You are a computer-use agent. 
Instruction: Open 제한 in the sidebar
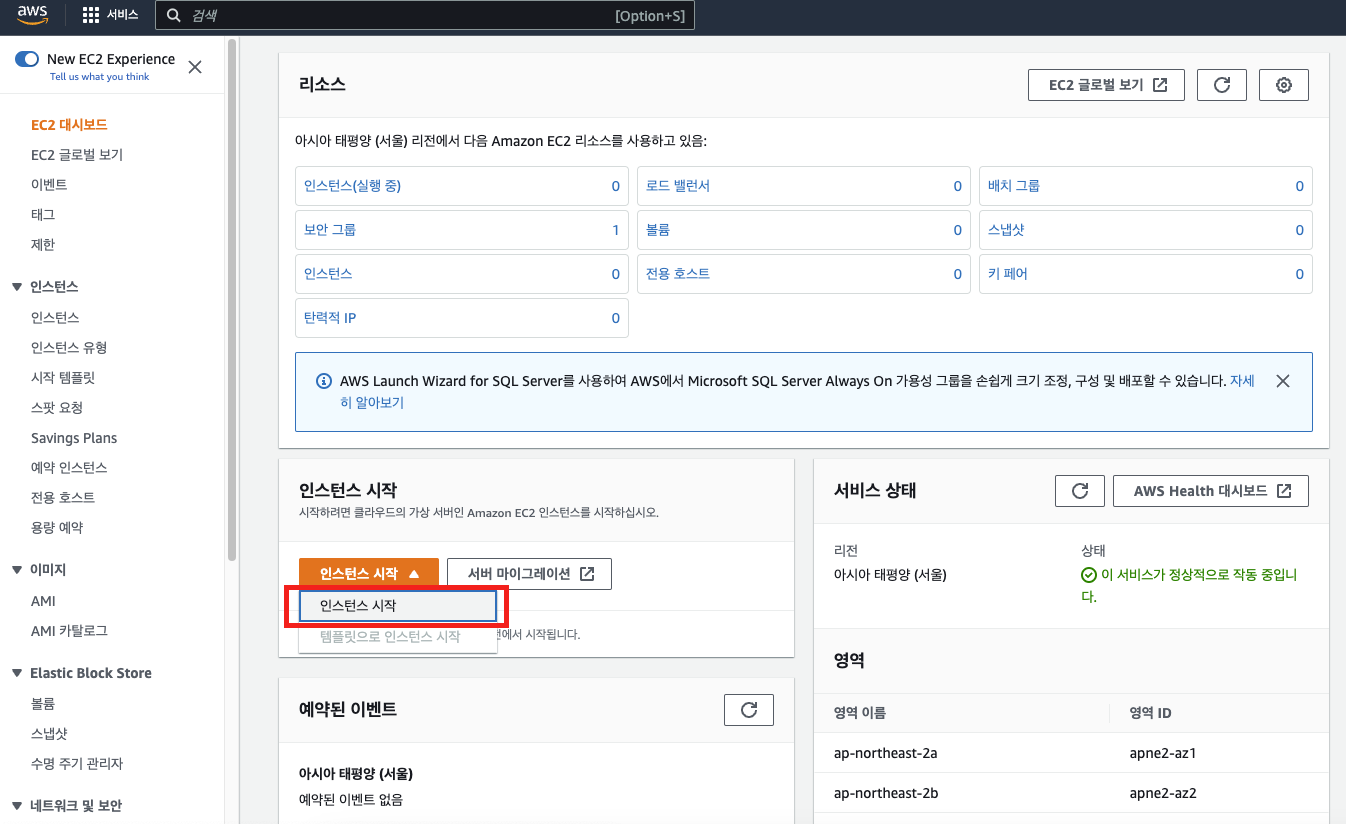[x=43, y=245]
